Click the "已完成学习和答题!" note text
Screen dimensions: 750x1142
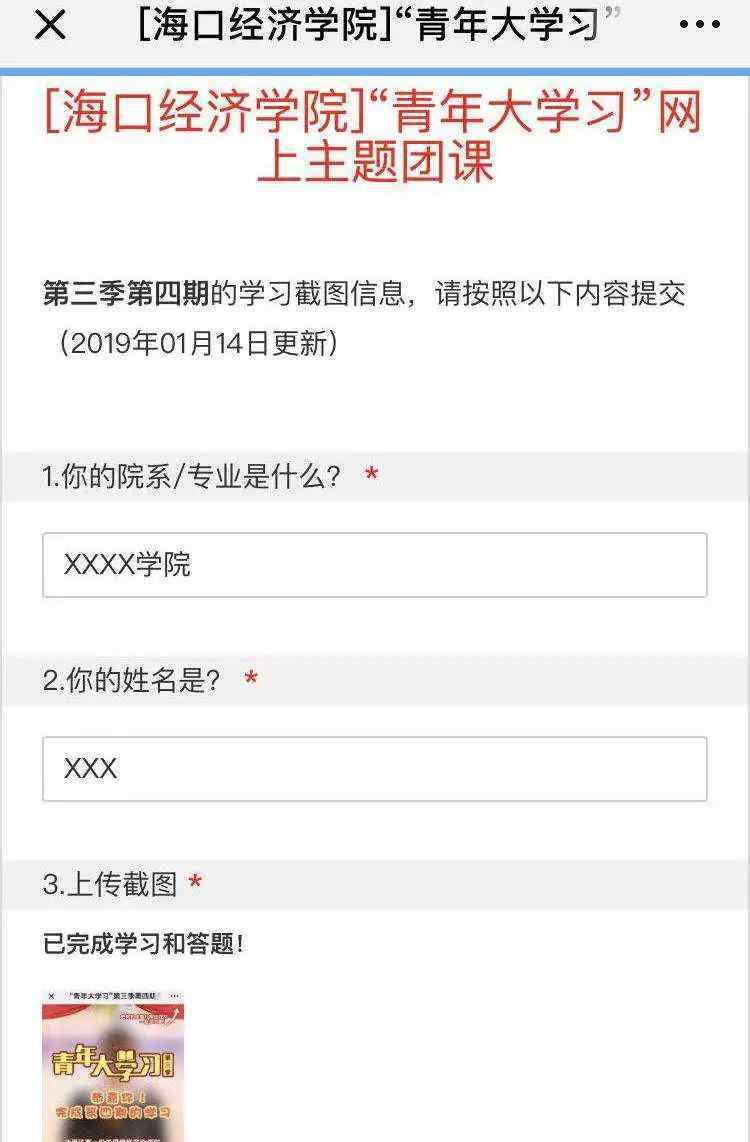143,944
